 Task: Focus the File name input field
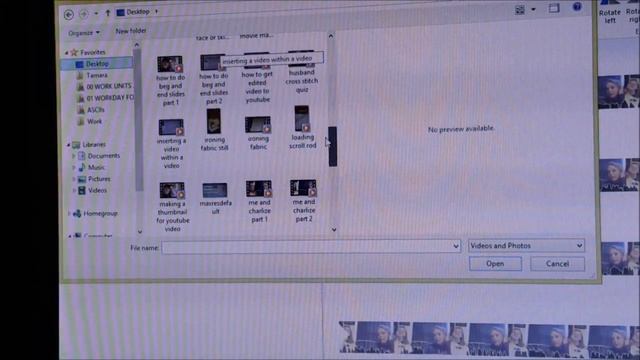click(307, 247)
